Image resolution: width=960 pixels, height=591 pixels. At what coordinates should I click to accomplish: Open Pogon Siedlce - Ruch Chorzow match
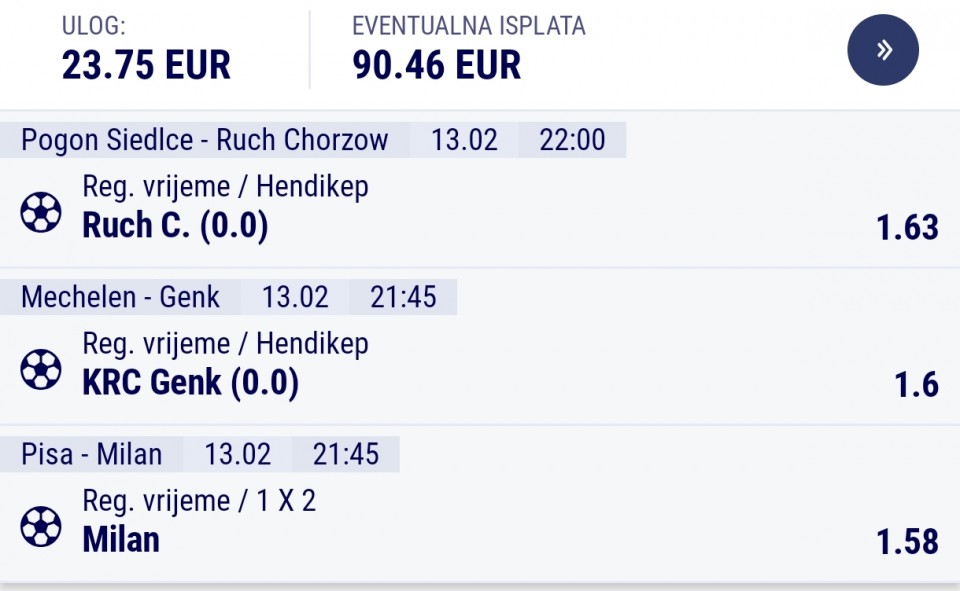click(x=204, y=140)
